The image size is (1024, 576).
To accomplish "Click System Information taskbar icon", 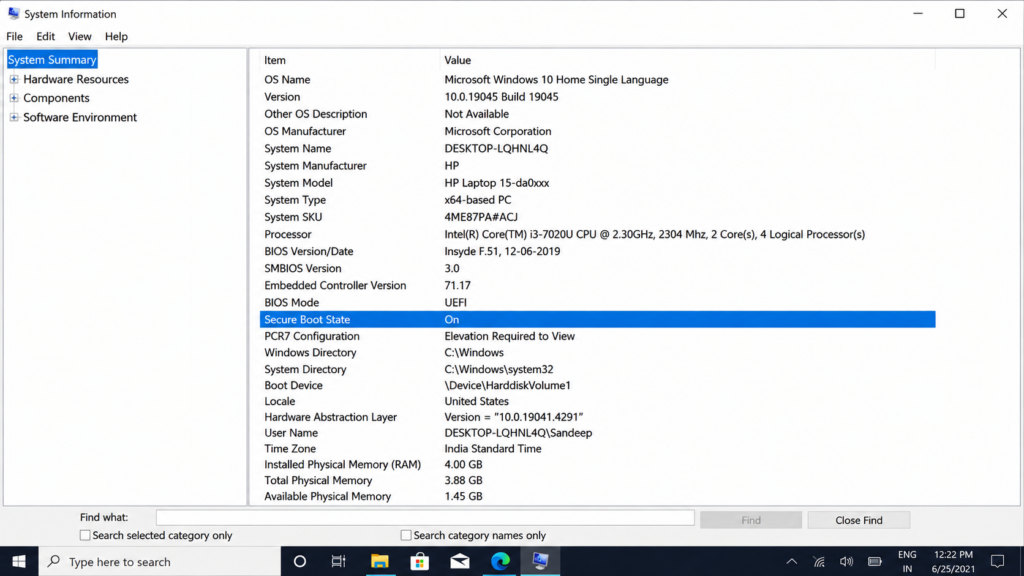I will tap(540, 561).
